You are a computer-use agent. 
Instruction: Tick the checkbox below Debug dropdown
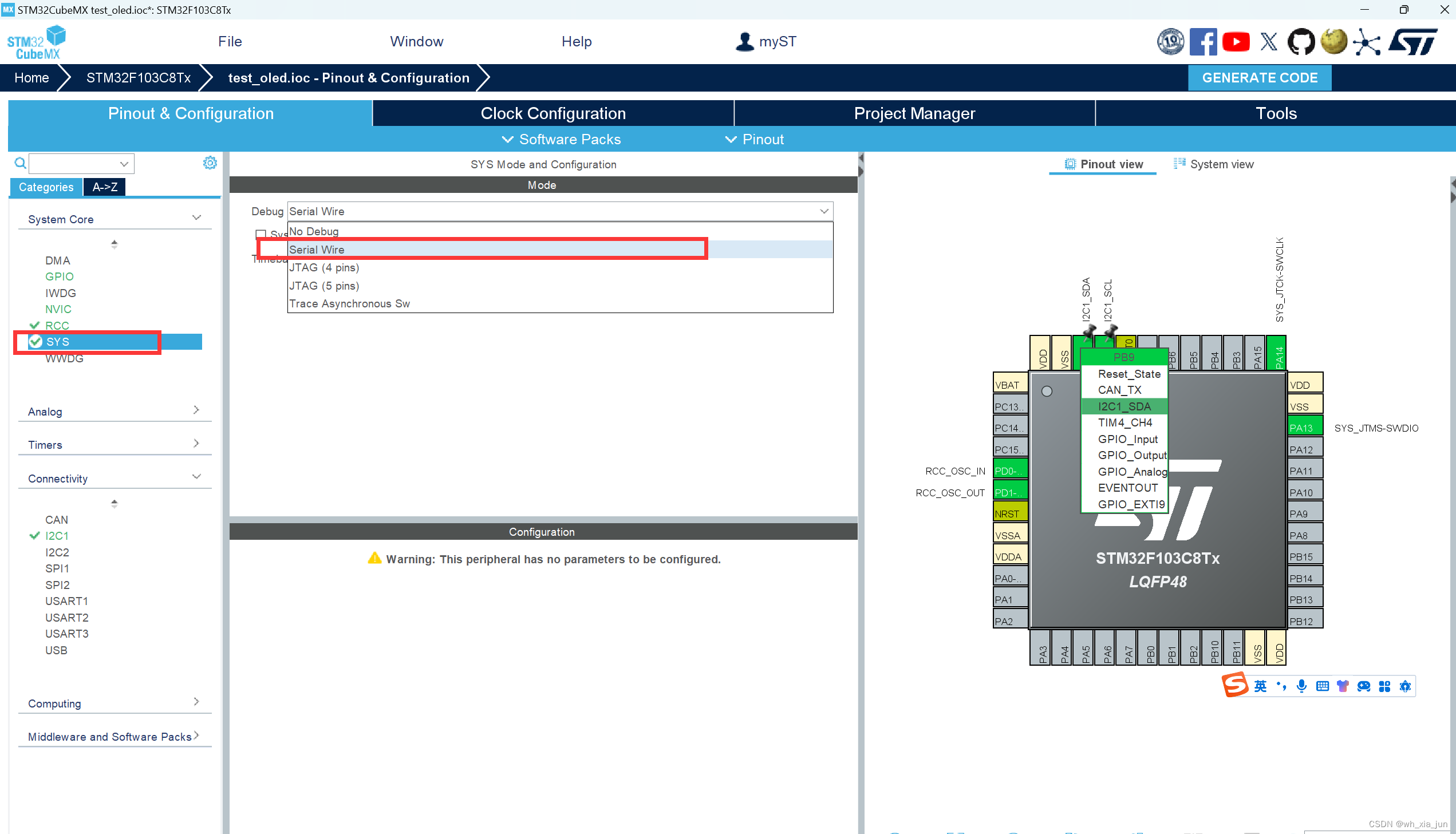pyautogui.click(x=261, y=234)
